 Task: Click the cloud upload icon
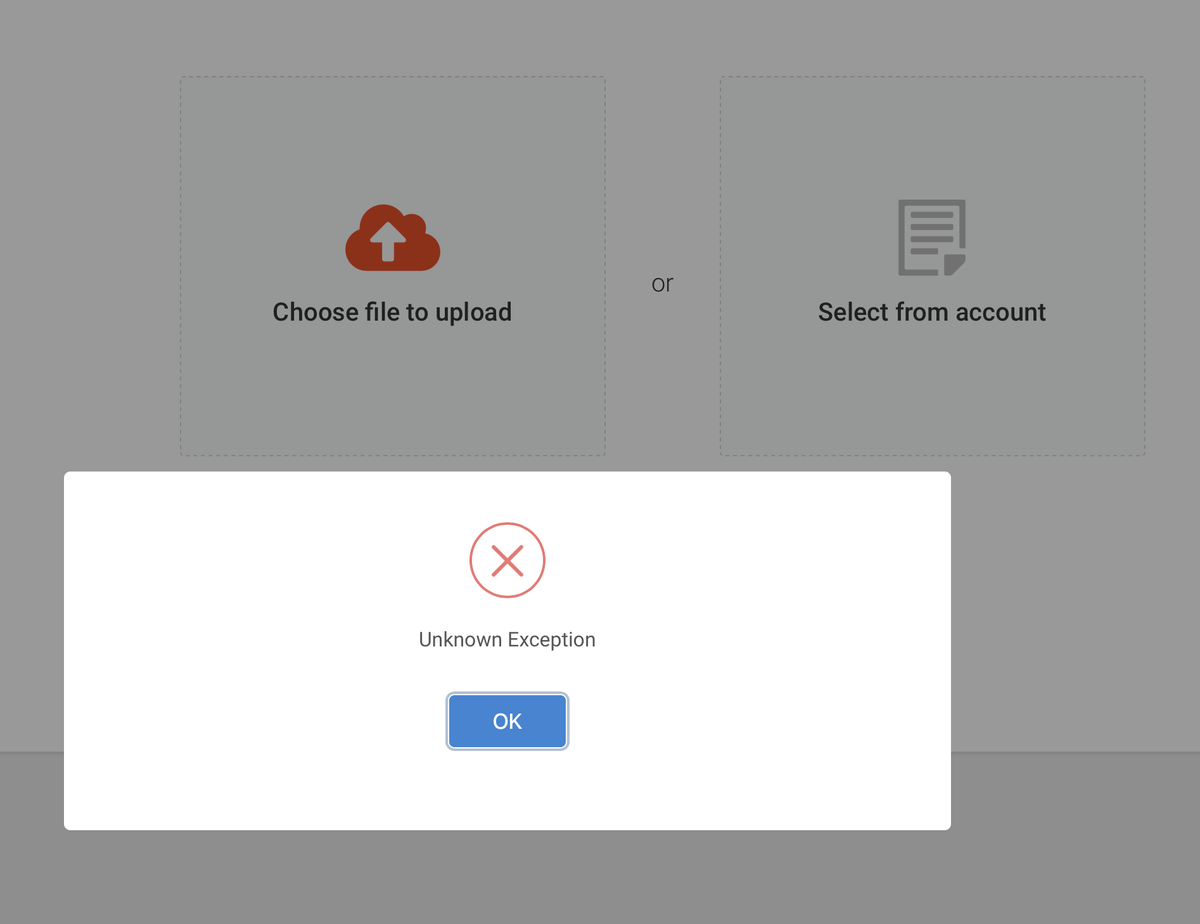point(392,238)
